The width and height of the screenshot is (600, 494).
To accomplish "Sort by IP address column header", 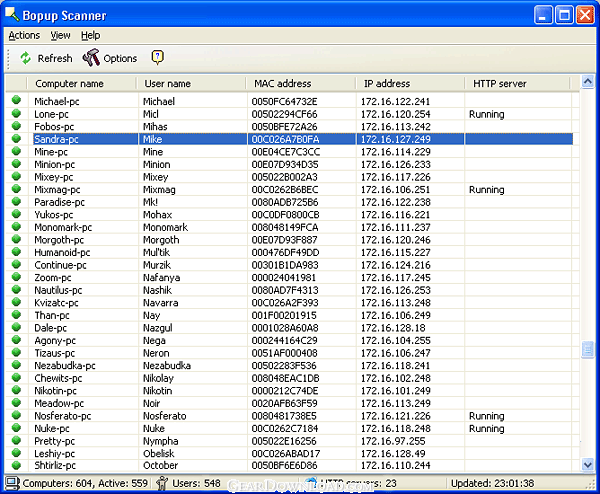I will point(411,83).
